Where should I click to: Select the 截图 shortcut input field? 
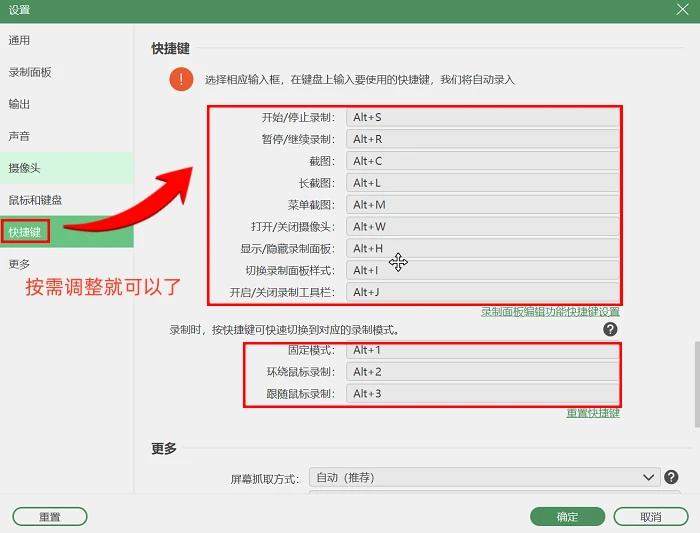(x=483, y=161)
